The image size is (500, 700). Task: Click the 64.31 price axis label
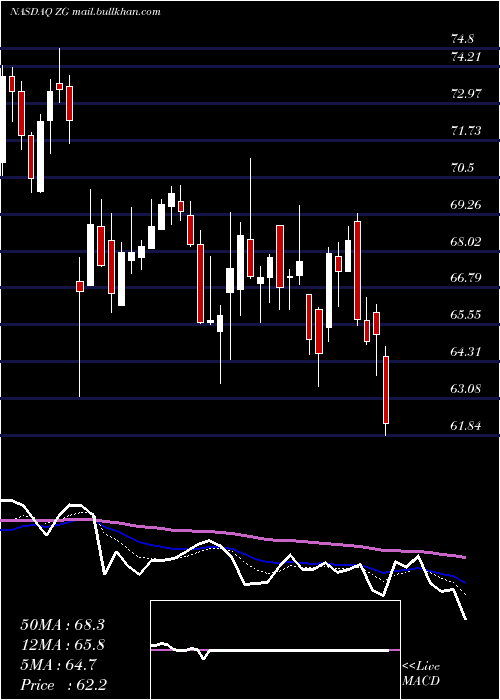[x=467, y=352]
